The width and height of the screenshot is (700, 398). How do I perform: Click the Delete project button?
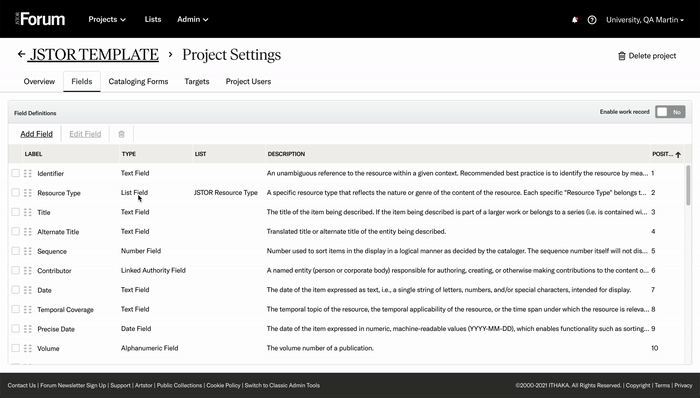coord(647,56)
